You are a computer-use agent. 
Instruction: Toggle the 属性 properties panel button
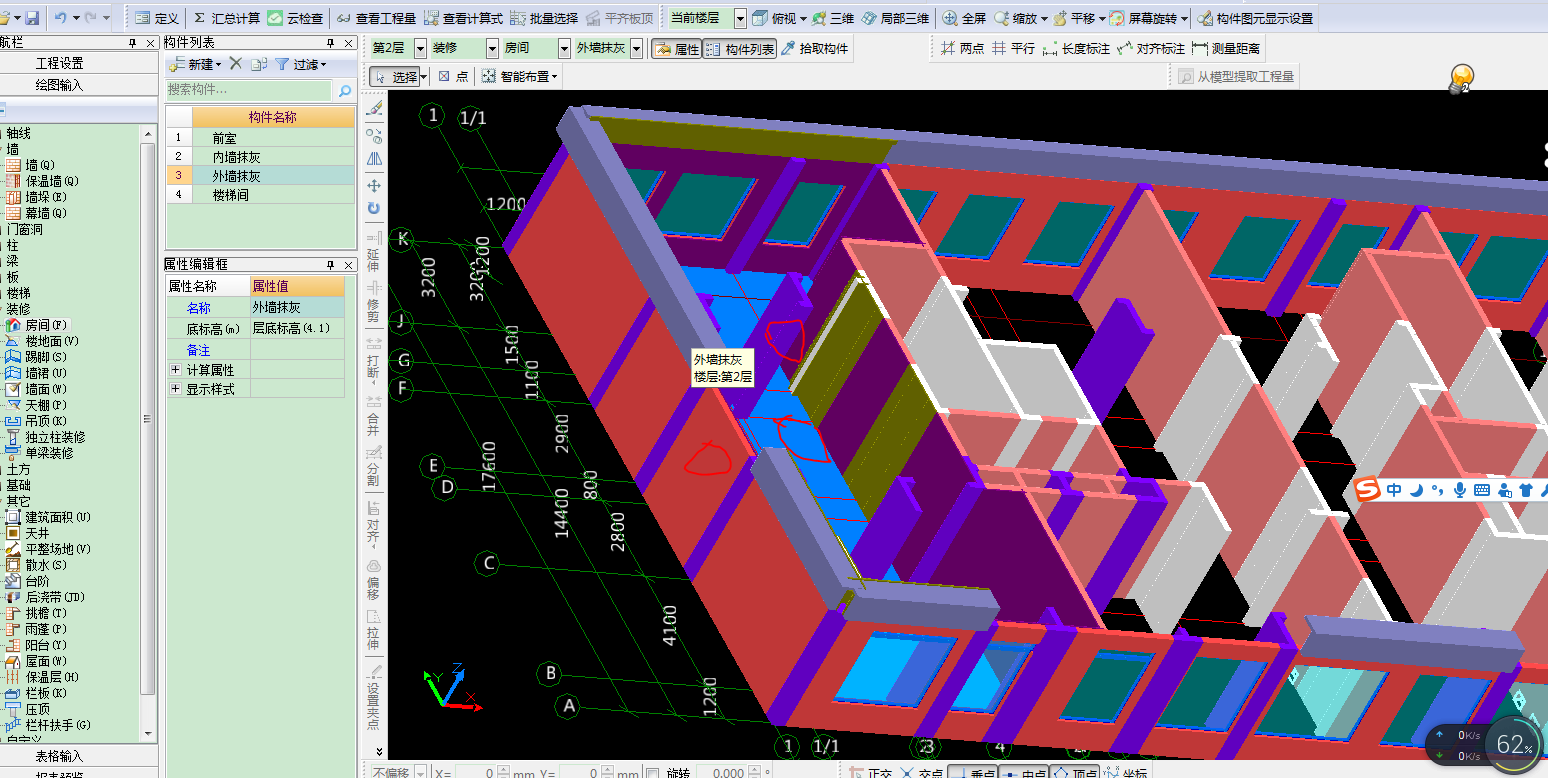[676, 48]
